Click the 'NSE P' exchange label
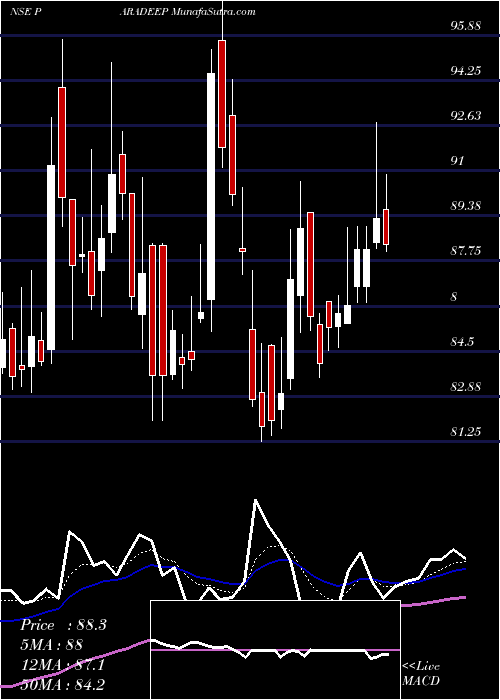 [26, 12]
